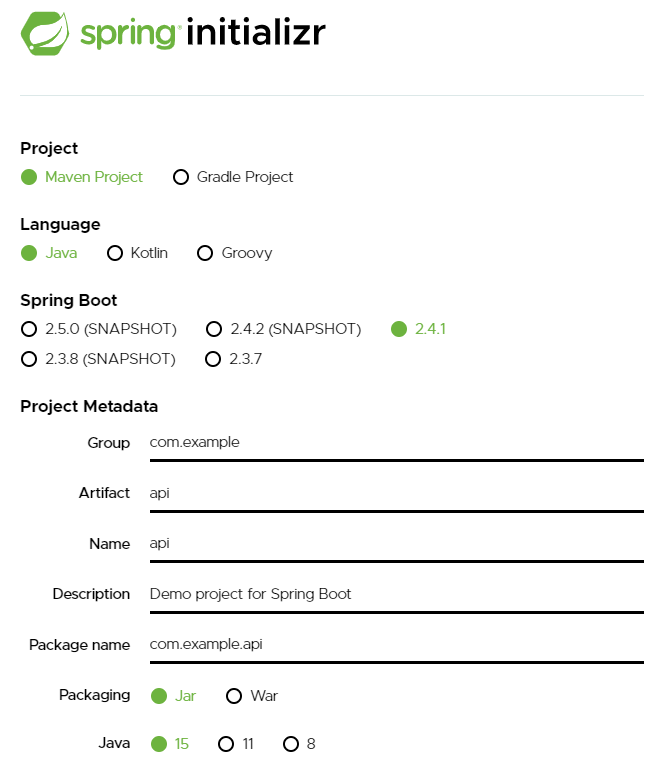Click the Group input field
The height and width of the screenshot is (768, 650).
pos(395,443)
